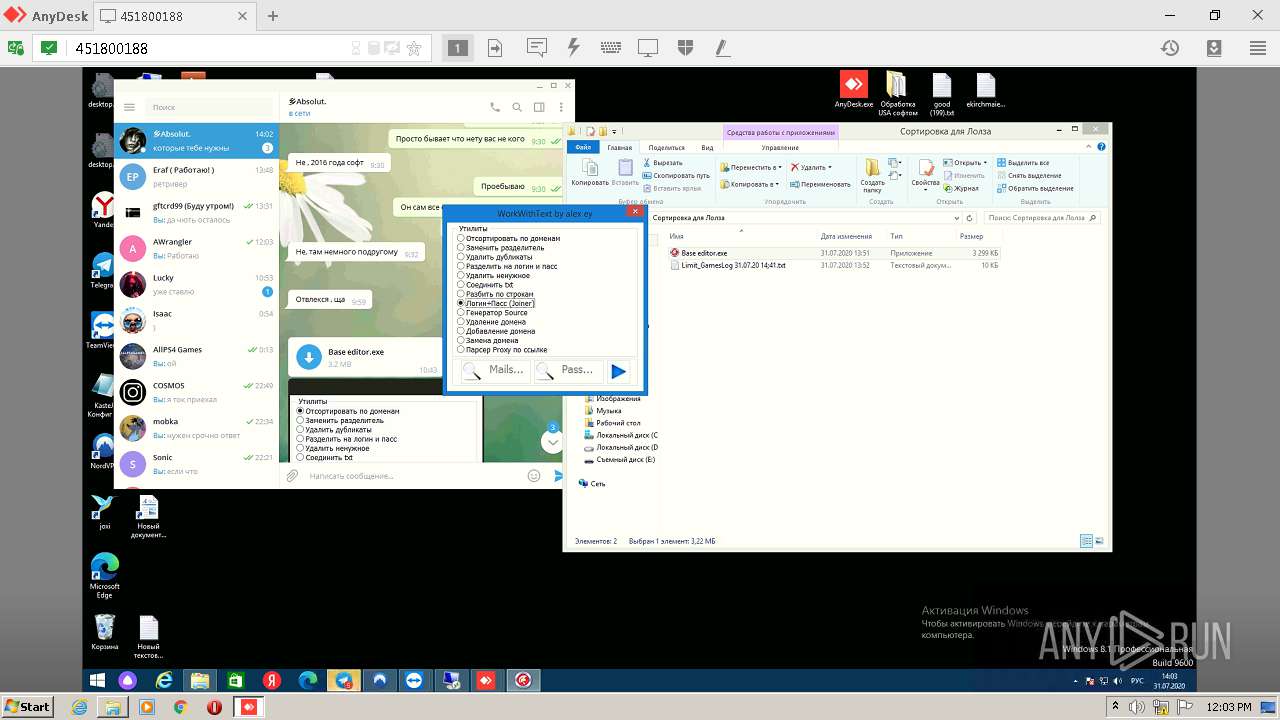Open Explorer help question mark icon
The height and width of the screenshot is (720, 1280).
coord(1100,147)
